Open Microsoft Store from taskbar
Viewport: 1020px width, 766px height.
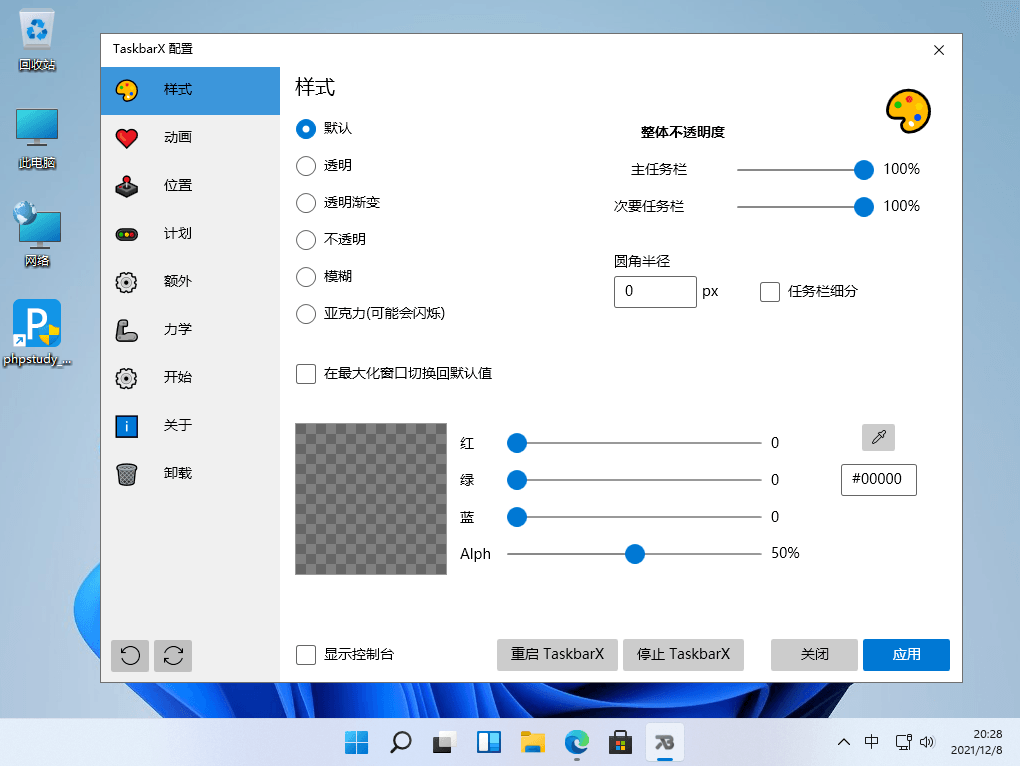(621, 742)
